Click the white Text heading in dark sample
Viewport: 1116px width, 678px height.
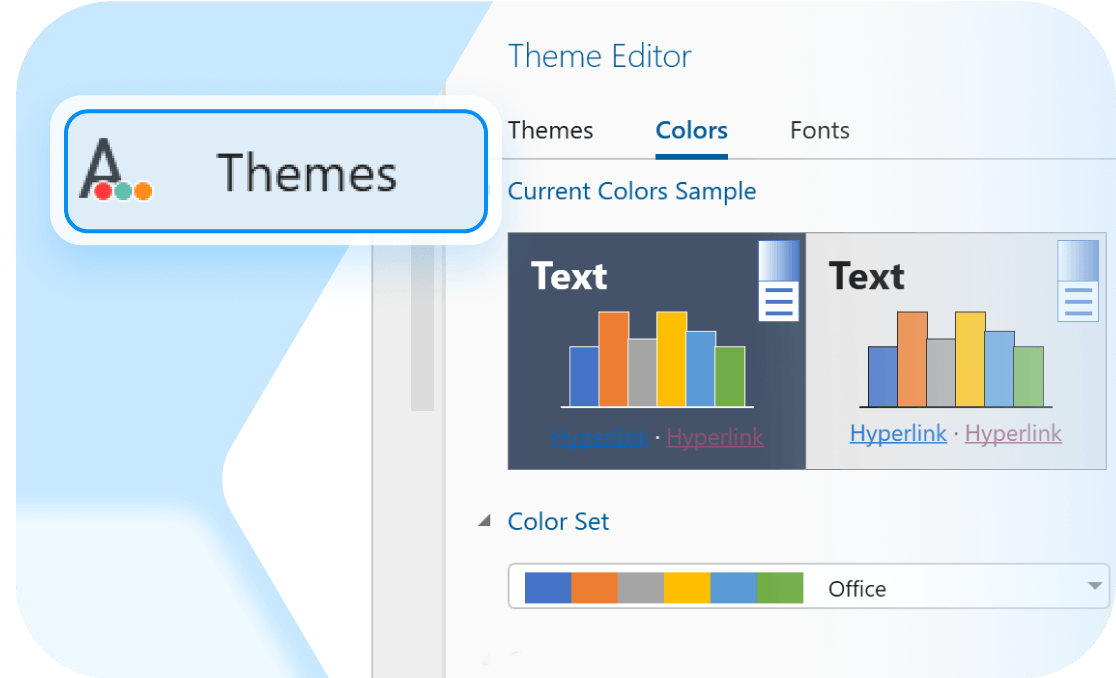pyautogui.click(x=568, y=276)
